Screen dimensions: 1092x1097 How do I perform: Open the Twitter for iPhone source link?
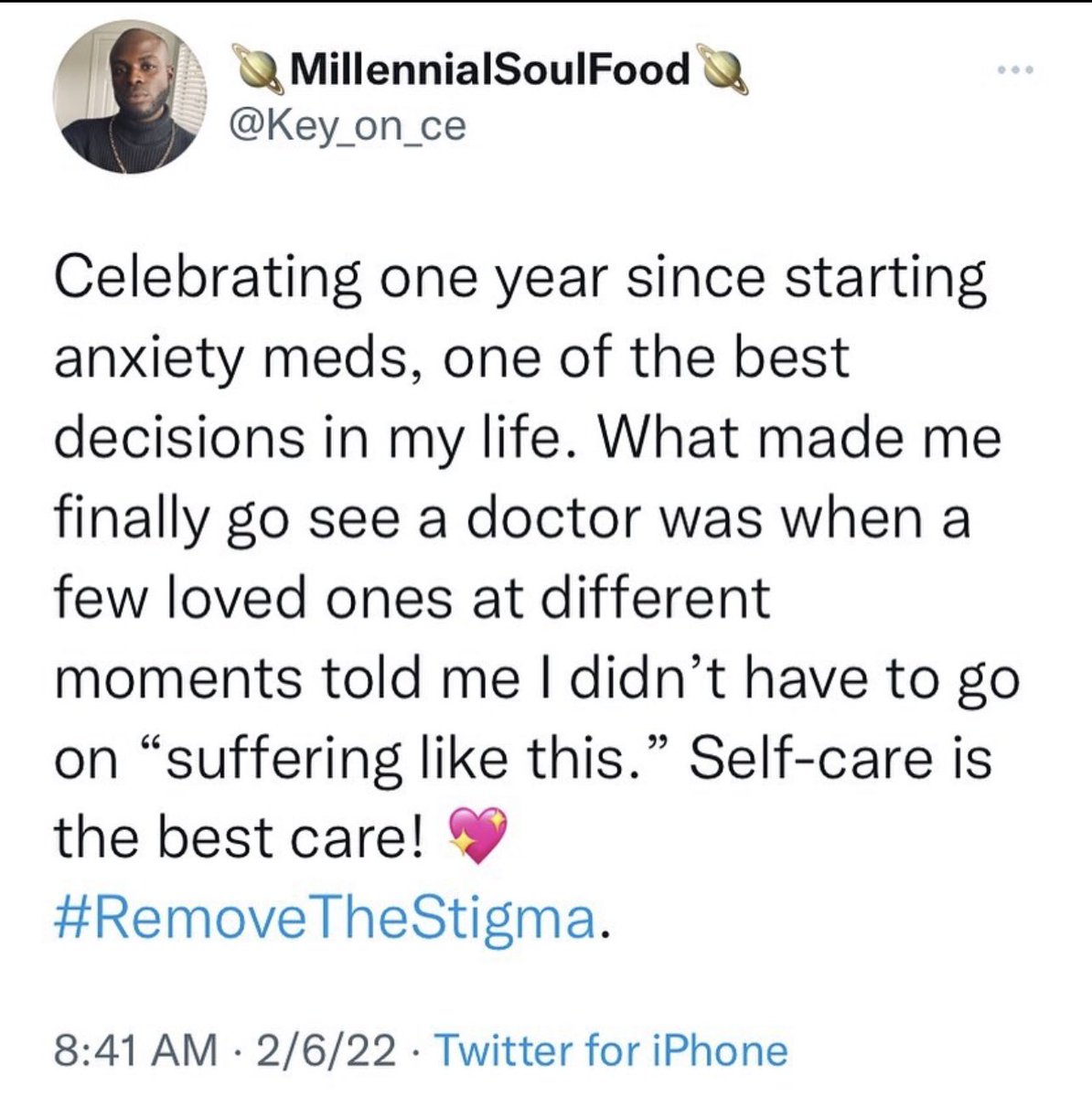[x=610, y=1051]
